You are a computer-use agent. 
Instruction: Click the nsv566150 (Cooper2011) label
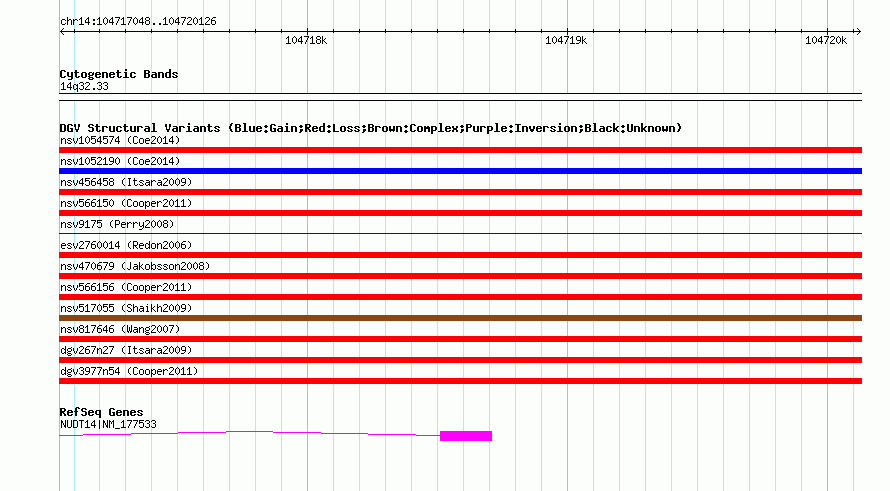[126, 203]
